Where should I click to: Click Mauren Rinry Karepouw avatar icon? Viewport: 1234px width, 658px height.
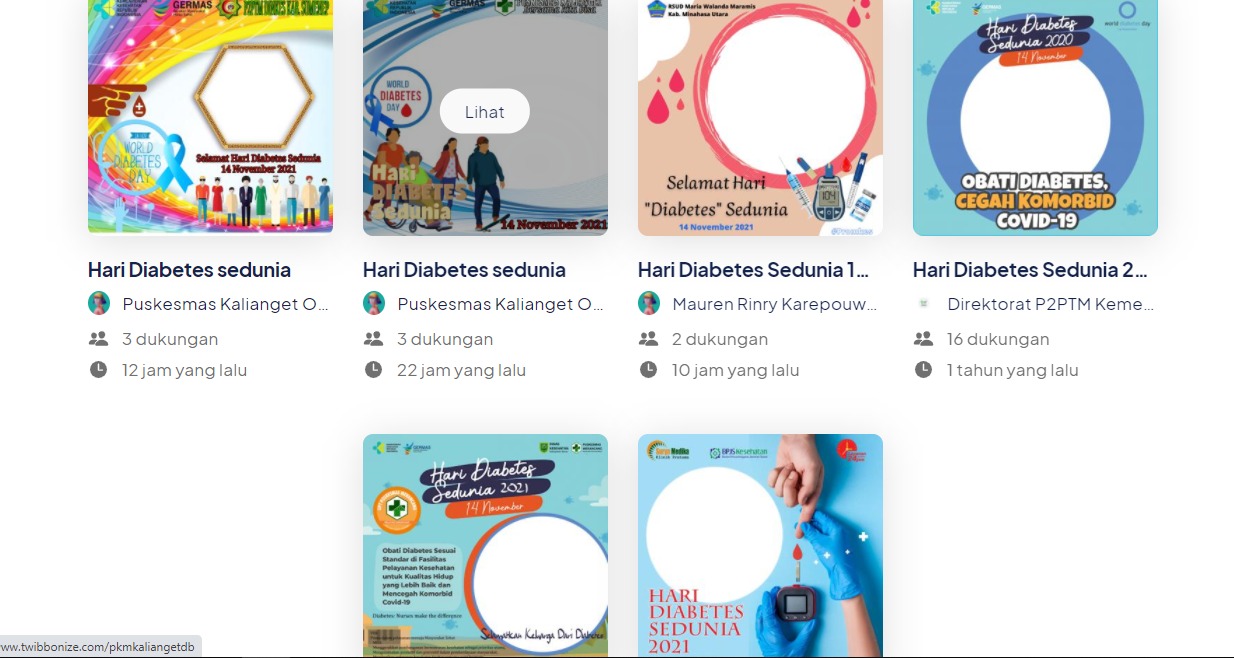[649, 303]
